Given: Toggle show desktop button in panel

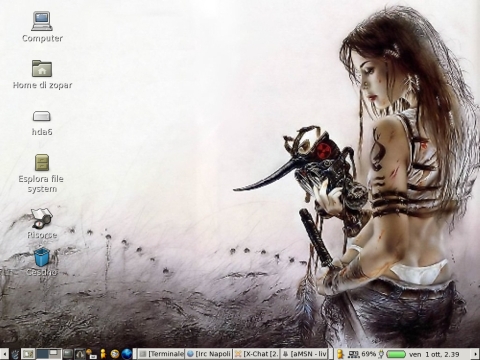Looking at the screenshot, I should [x=28, y=354].
